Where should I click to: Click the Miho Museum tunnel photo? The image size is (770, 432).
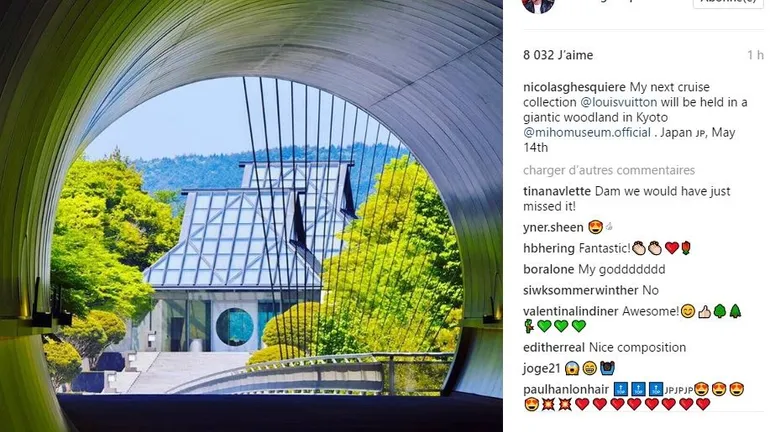251,216
